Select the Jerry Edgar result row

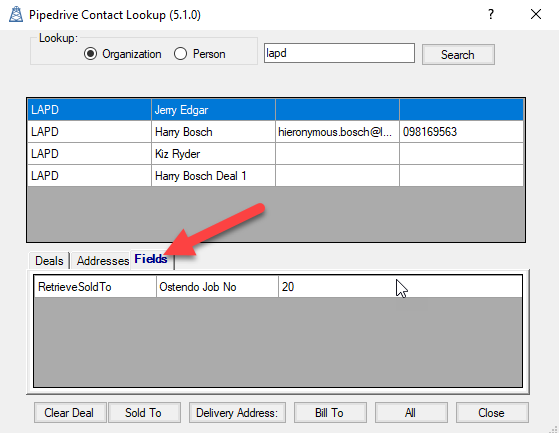[x=276, y=110]
